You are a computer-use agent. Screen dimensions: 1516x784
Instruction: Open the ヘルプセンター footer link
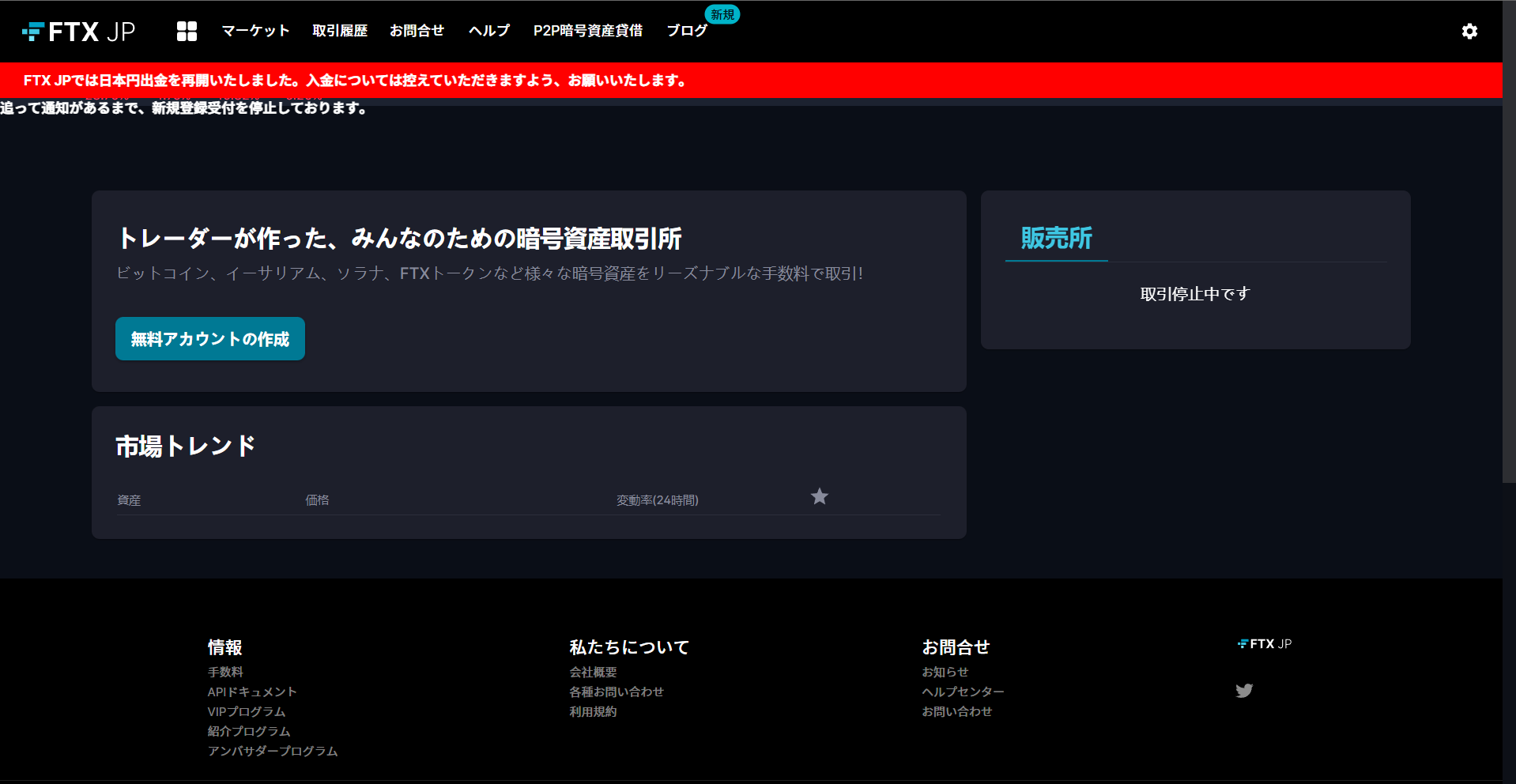click(x=963, y=692)
